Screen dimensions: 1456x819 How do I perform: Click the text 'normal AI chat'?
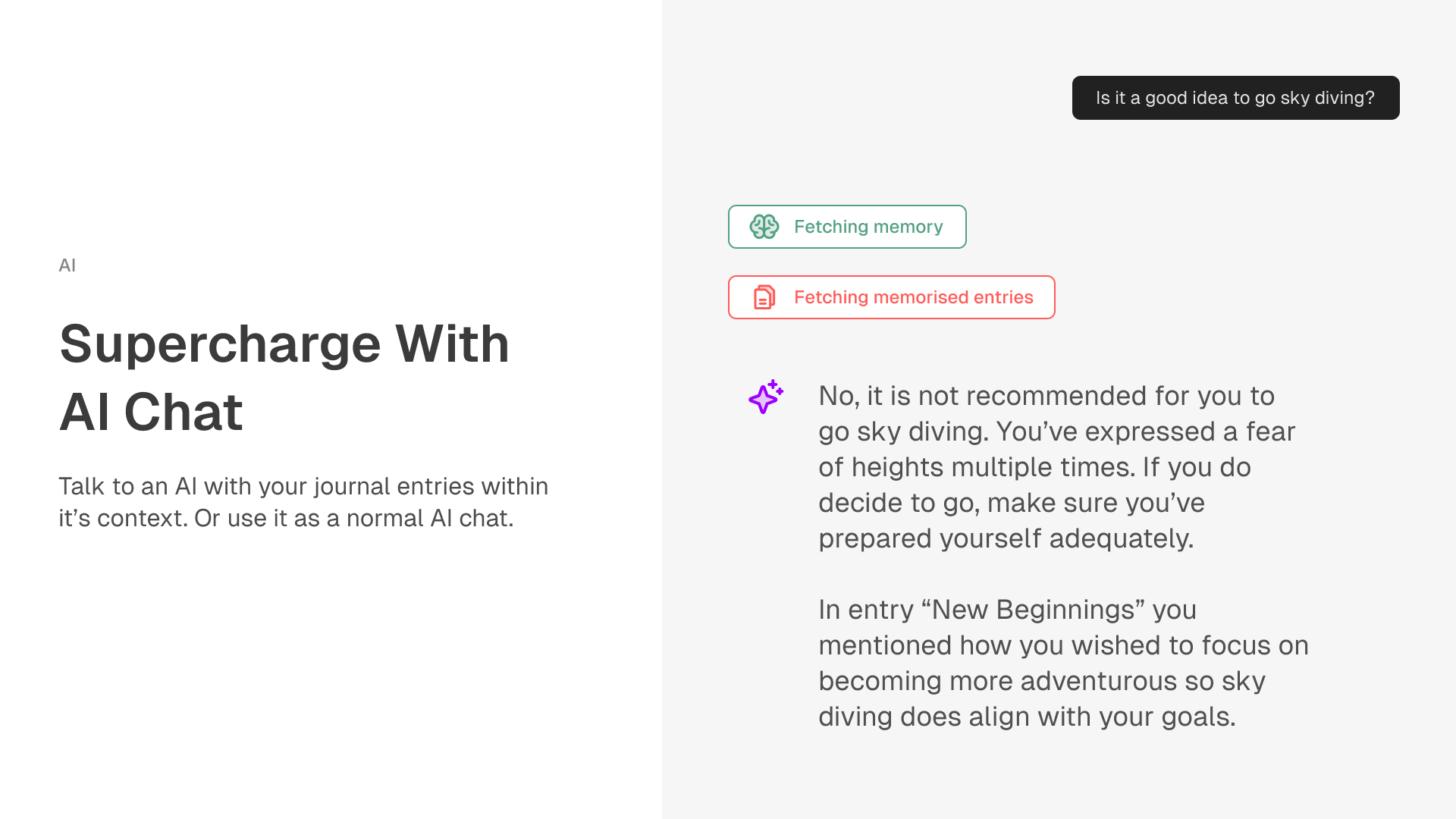[x=429, y=518]
